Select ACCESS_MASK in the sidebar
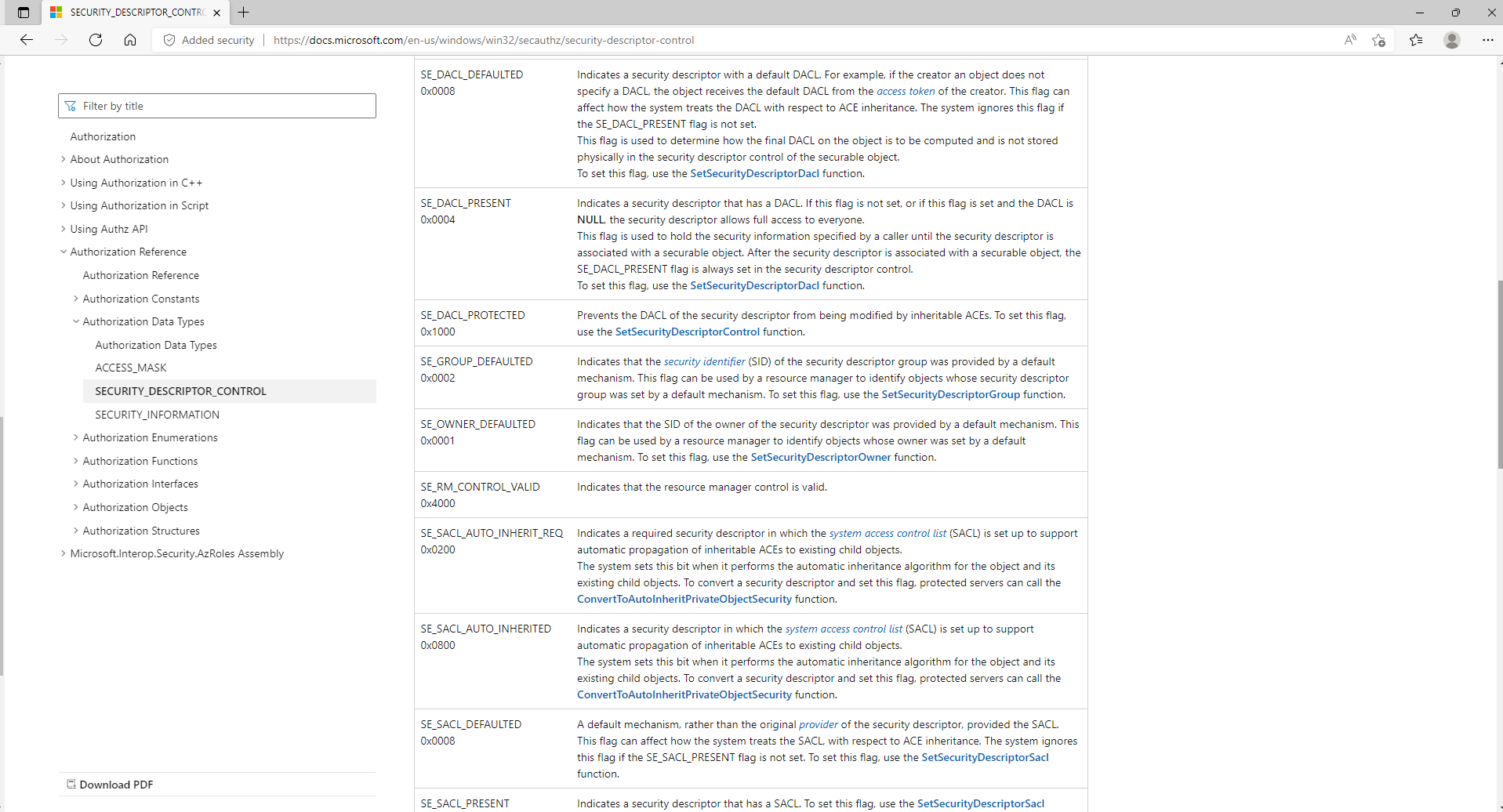1503x812 pixels. point(131,368)
